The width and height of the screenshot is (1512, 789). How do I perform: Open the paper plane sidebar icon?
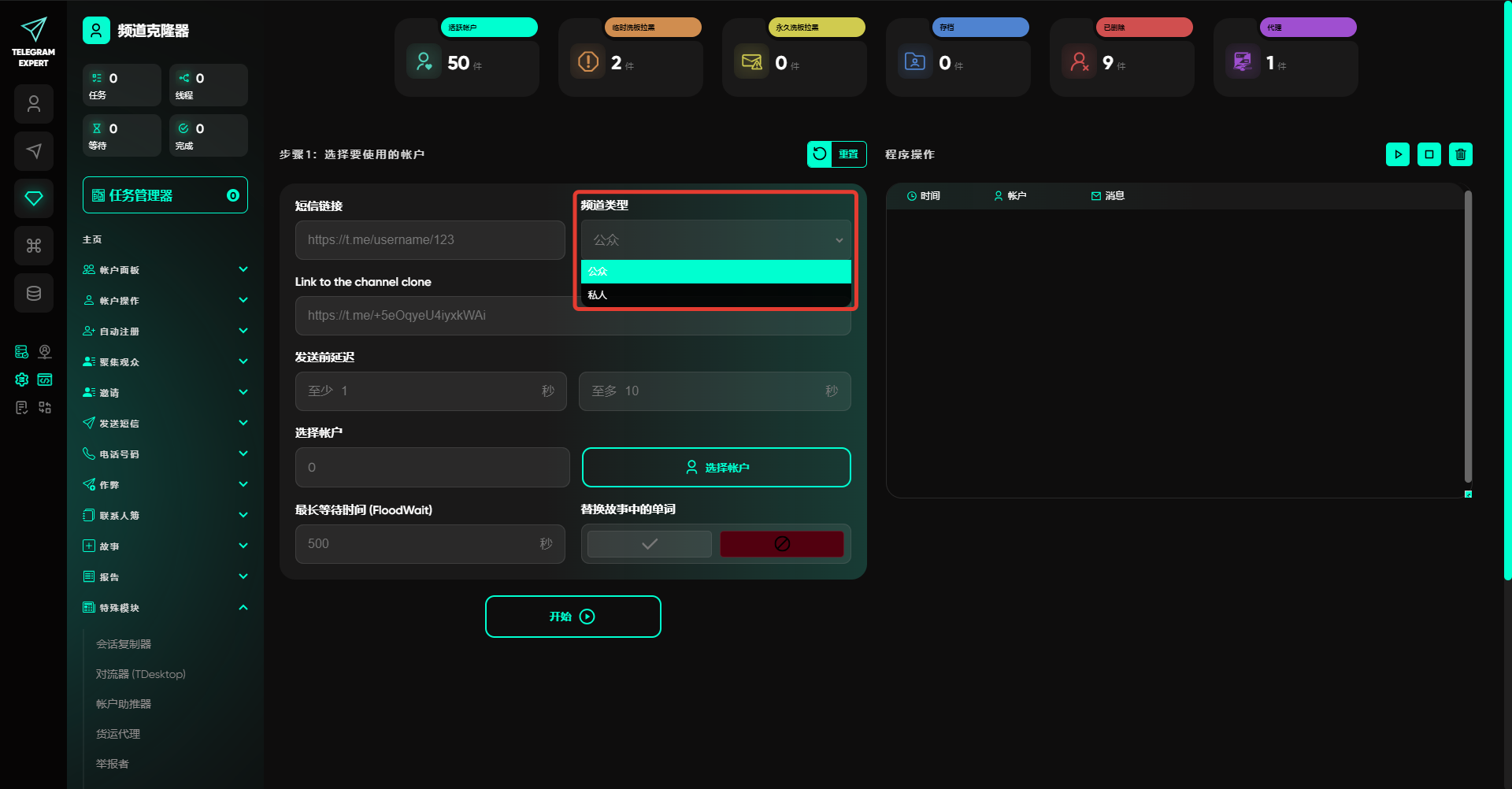[33, 151]
